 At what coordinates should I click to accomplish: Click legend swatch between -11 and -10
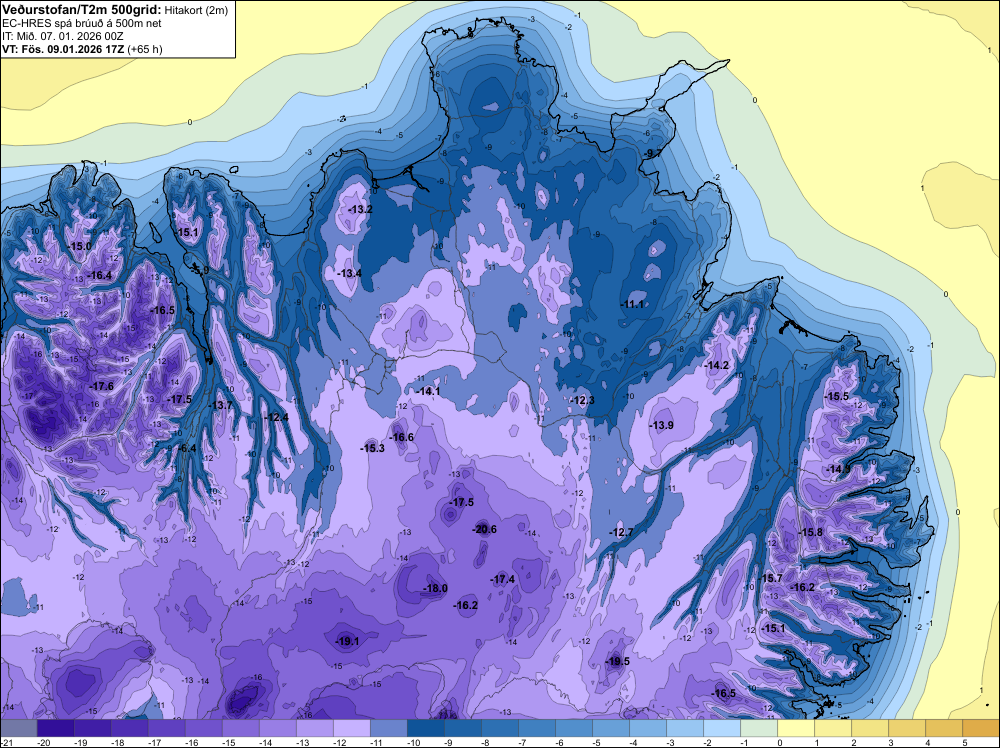(389, 728)
